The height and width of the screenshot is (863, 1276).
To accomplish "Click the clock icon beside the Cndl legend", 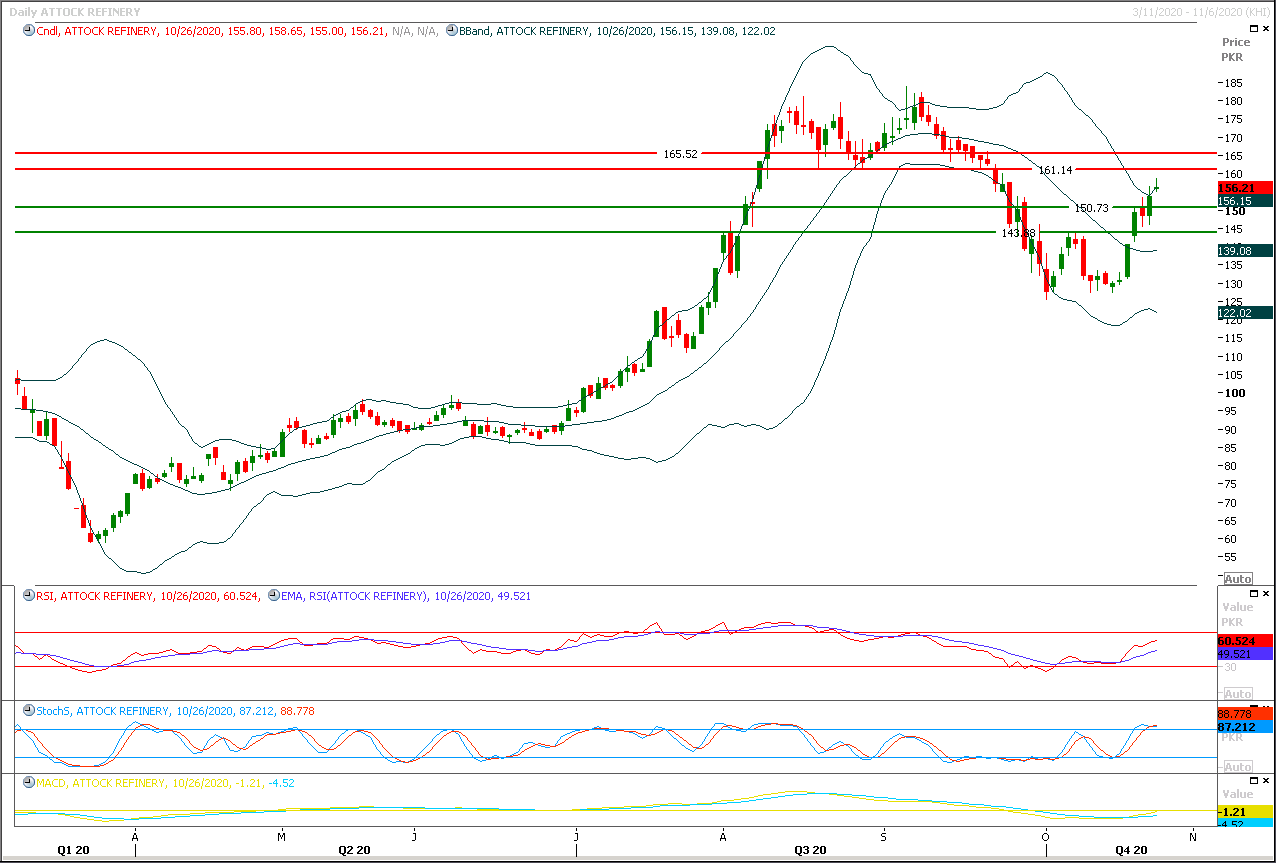I will point(28,31).
